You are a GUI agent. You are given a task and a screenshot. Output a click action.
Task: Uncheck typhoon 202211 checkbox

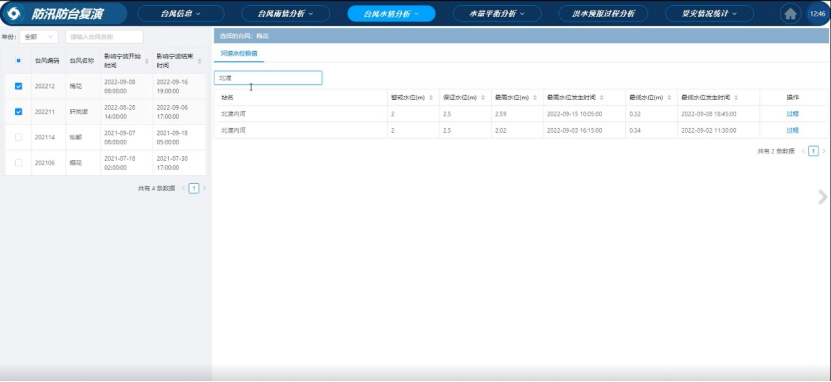[x=19, y=111]
